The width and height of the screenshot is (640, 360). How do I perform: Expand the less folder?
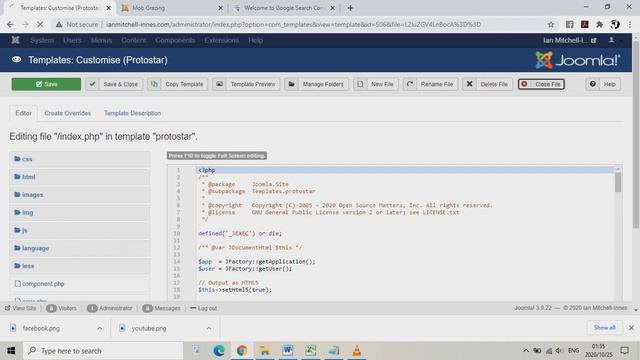coord(80,266)
